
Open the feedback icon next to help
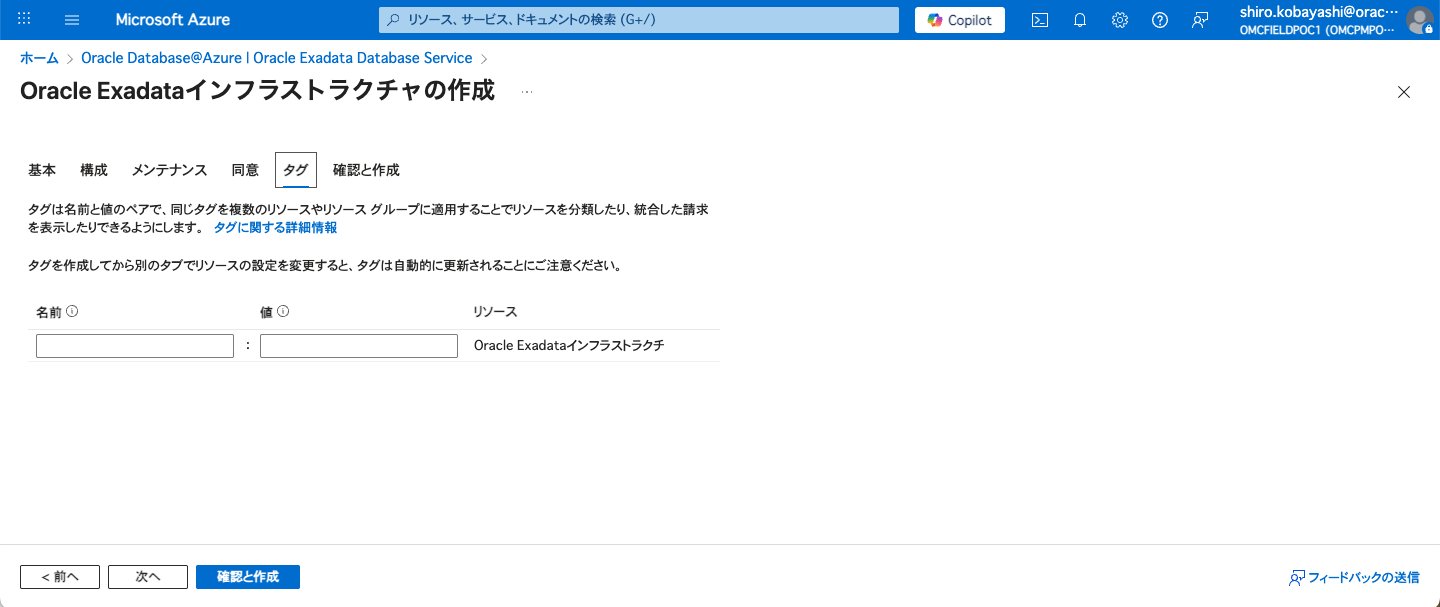point(1199,19)
